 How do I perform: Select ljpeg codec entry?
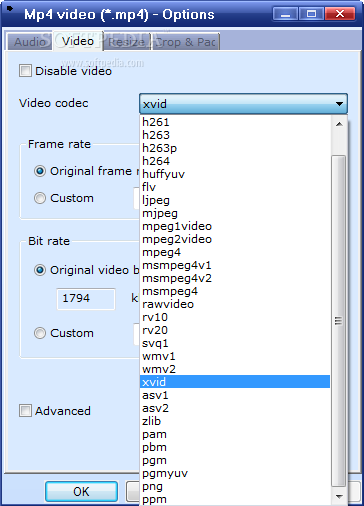click(235, 200)
